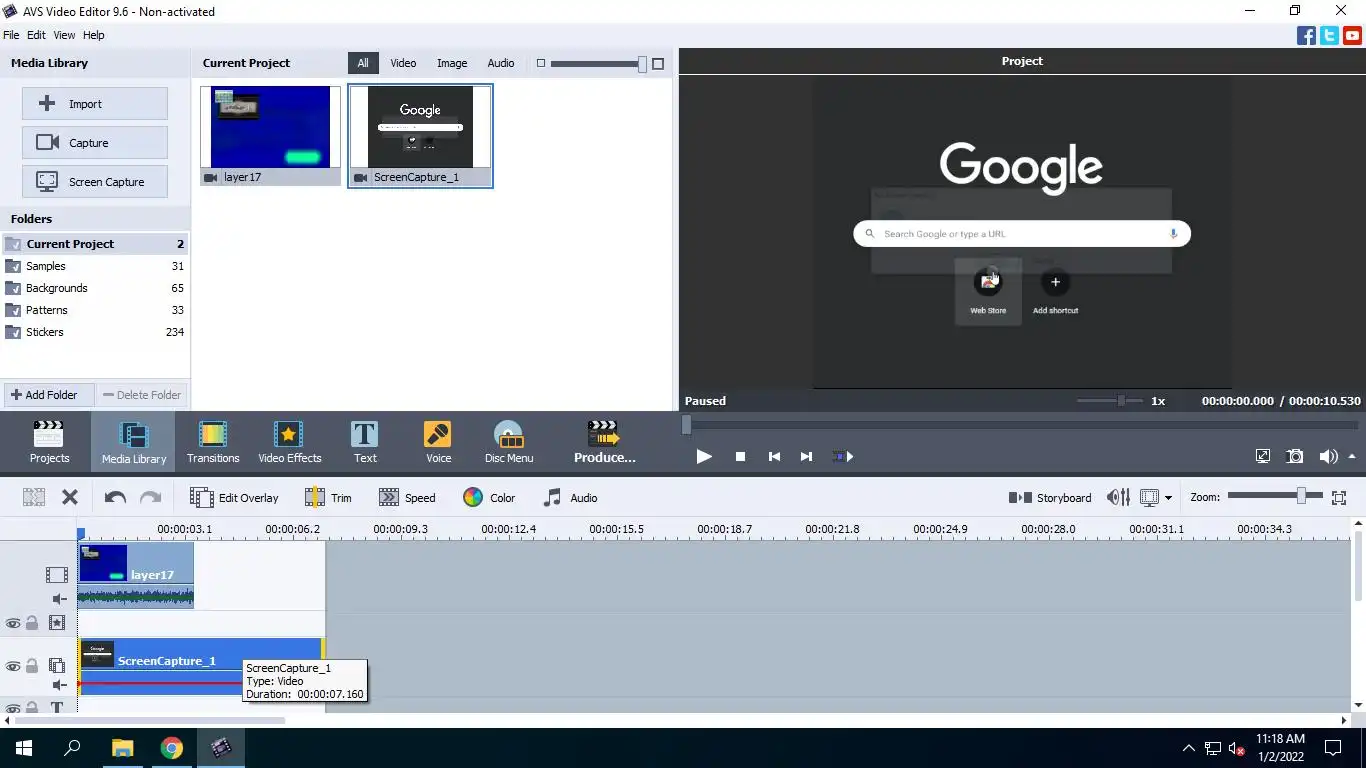The width and height of the screenshot is (1366, 768).
Task: Show All media filter tab
Action: click(363, 63)
